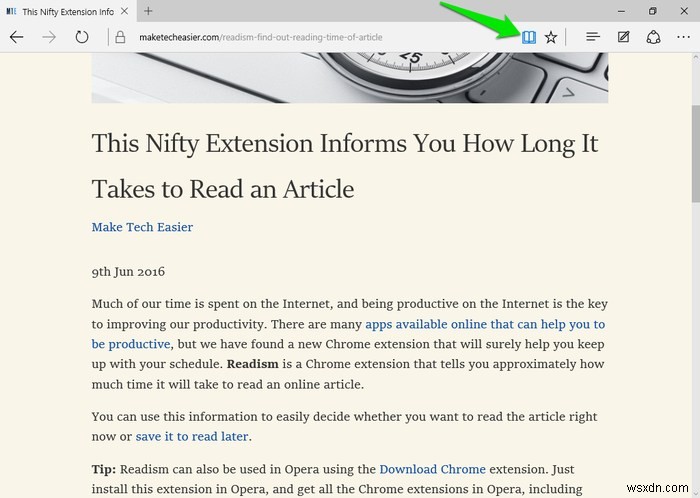Open save it to read later link
This screenshot has width=700, height=498.
(192, 436)
